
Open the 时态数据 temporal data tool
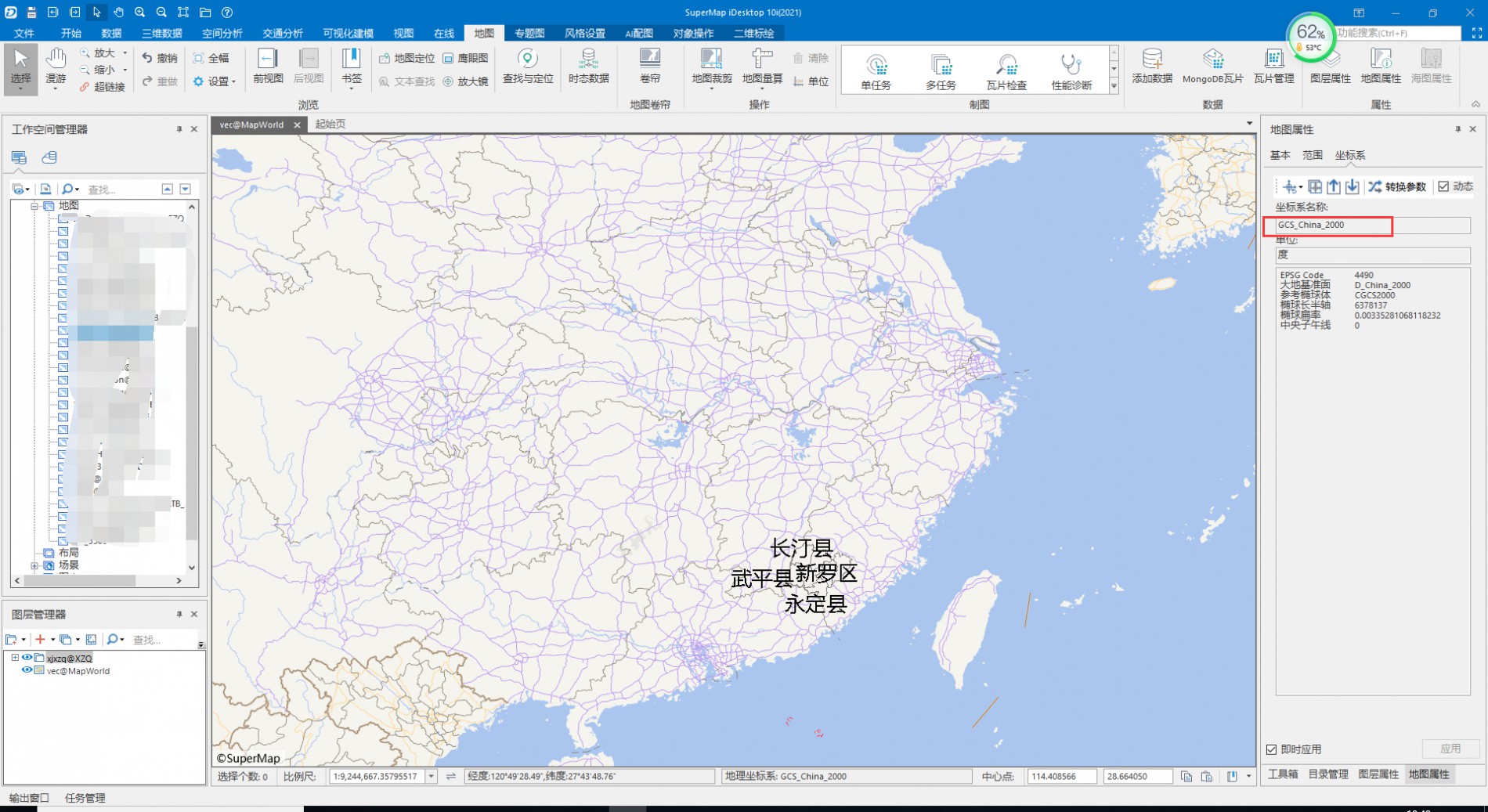pos(588,67)
